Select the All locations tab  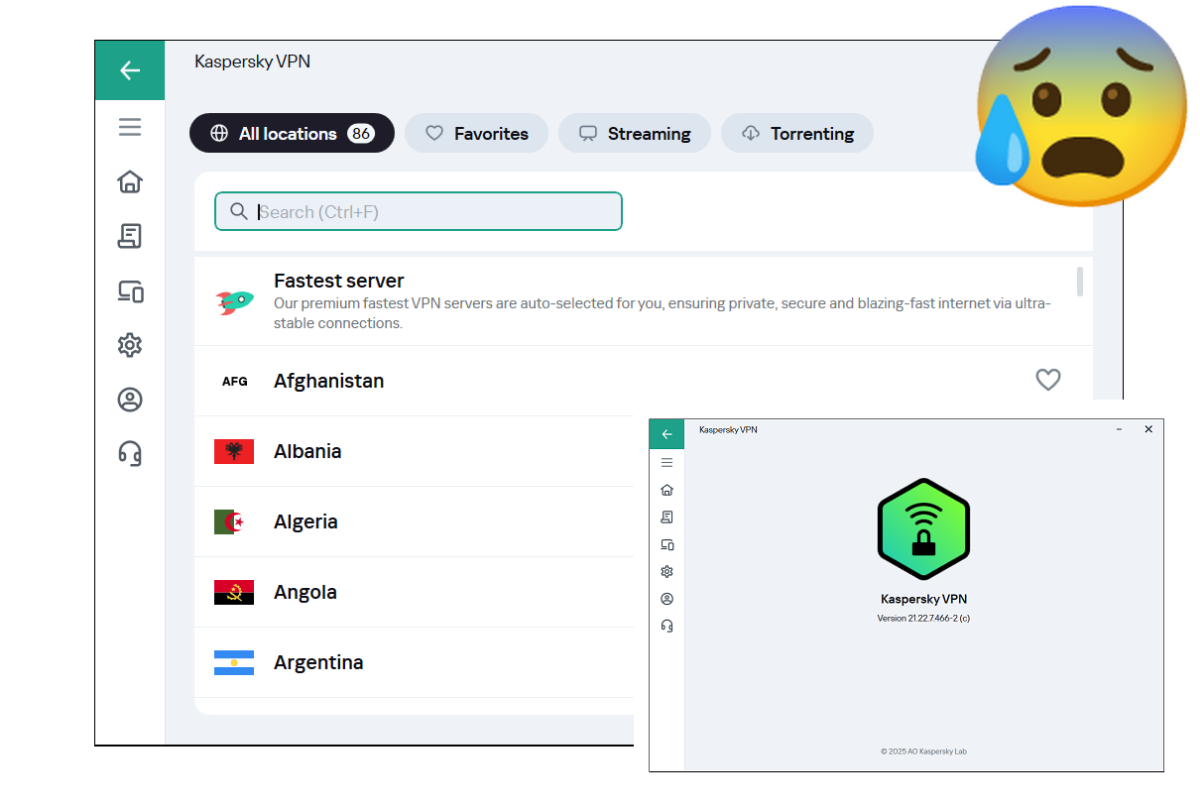(x=292, y=133)
